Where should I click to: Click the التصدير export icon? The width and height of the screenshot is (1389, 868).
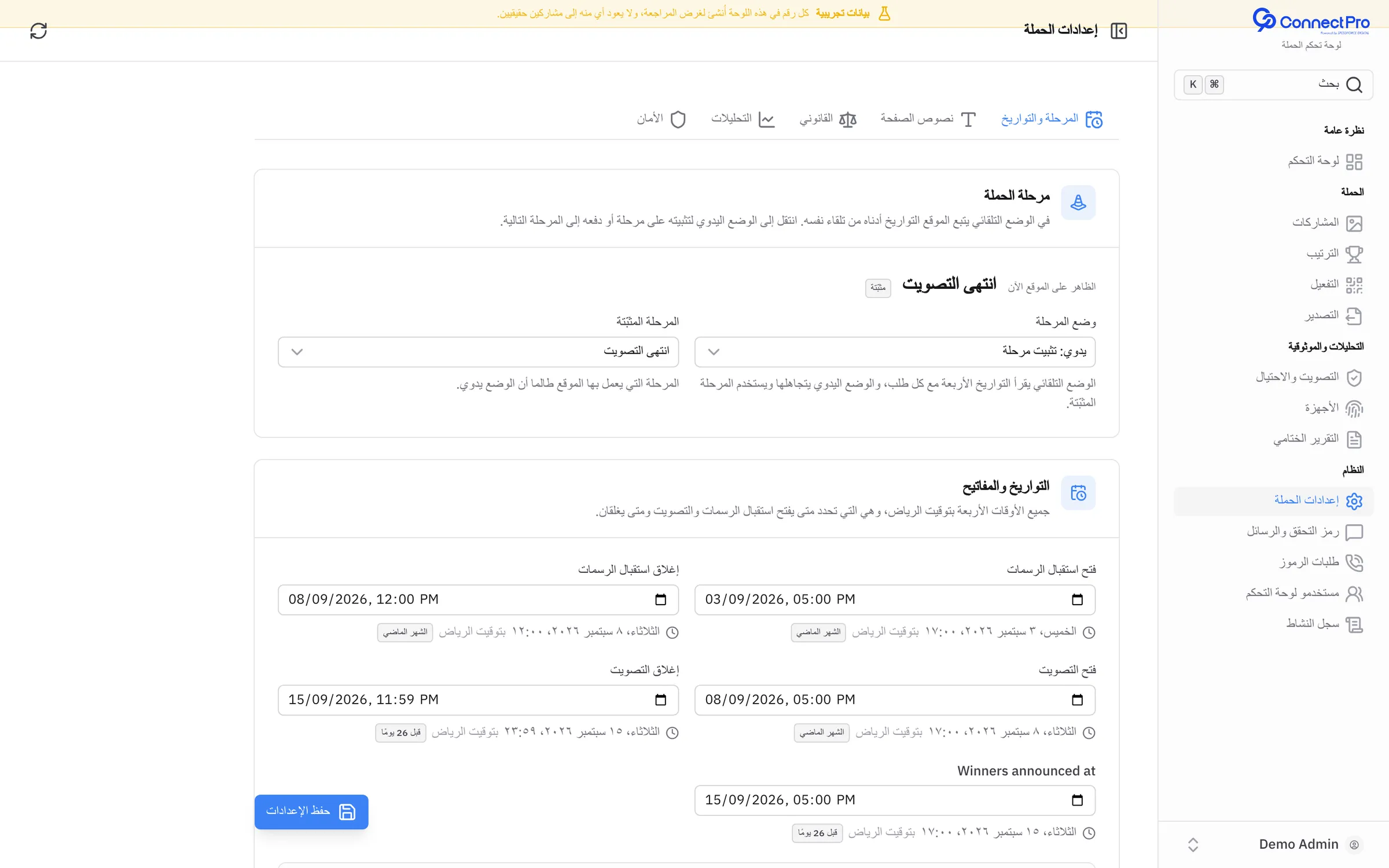click(1354, 316)
